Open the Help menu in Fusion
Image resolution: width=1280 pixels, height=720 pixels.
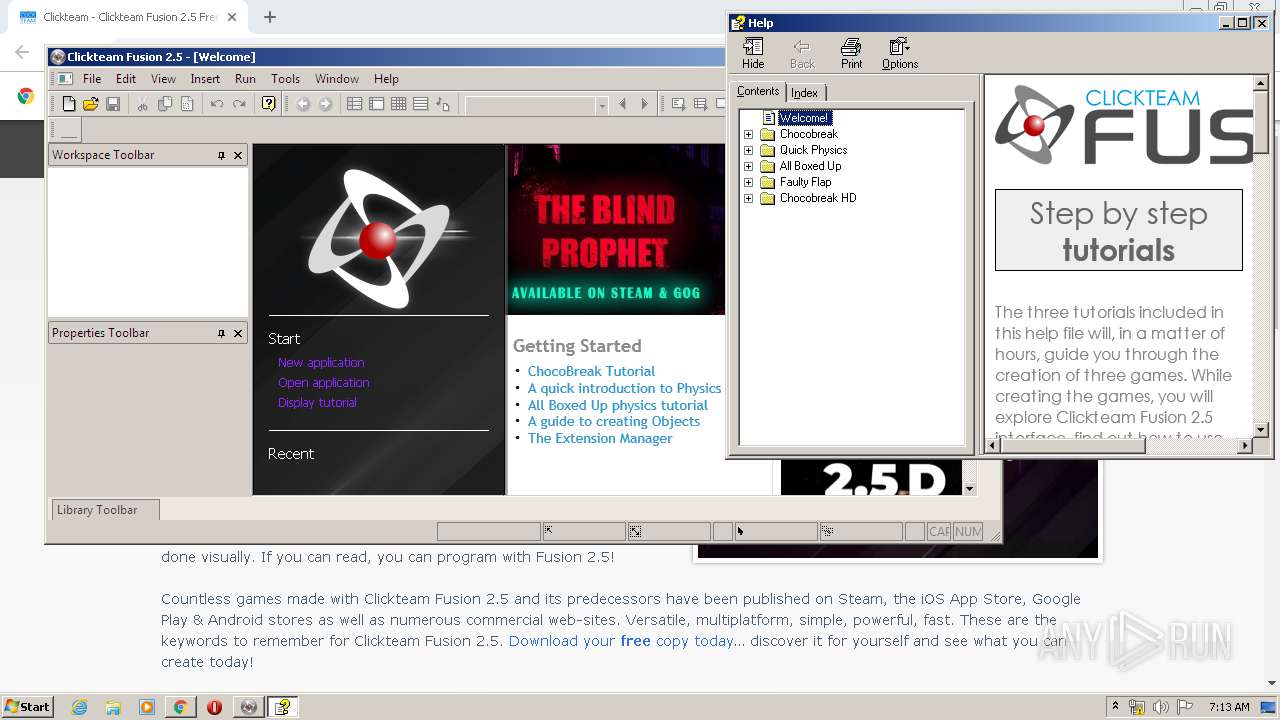(386, 79)
